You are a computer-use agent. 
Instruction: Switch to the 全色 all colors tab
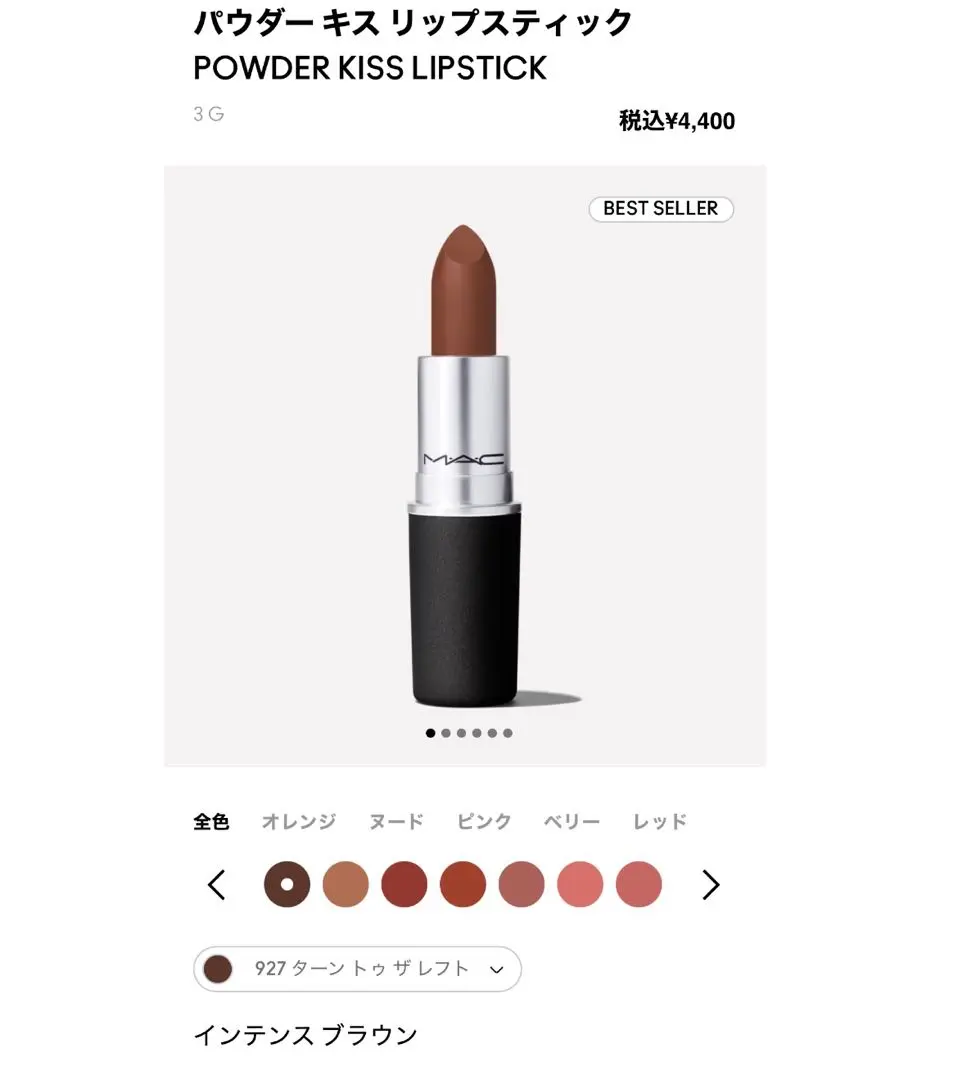coord(211,821)
